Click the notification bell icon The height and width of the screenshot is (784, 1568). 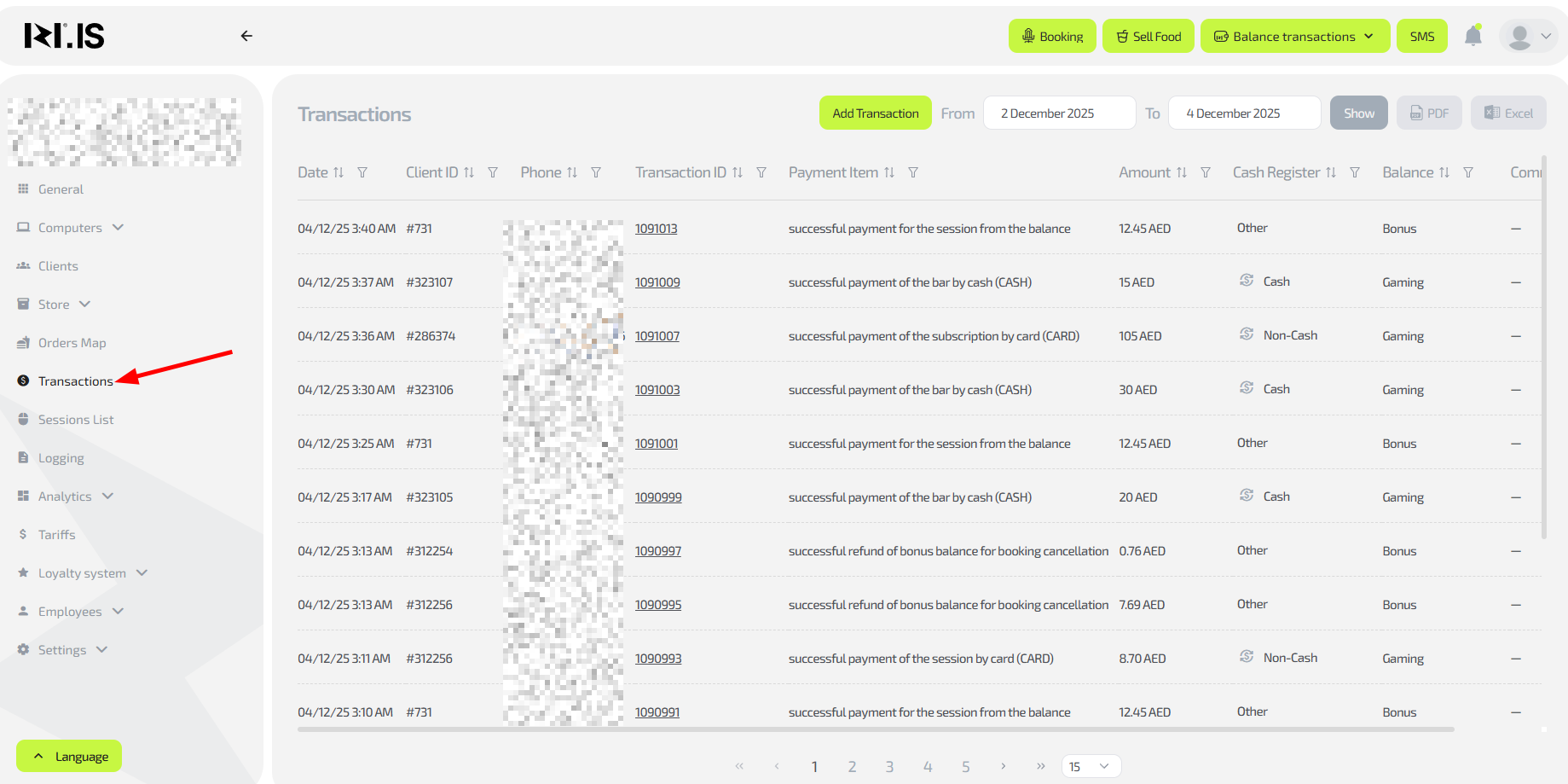click(x=1473, y=36)
